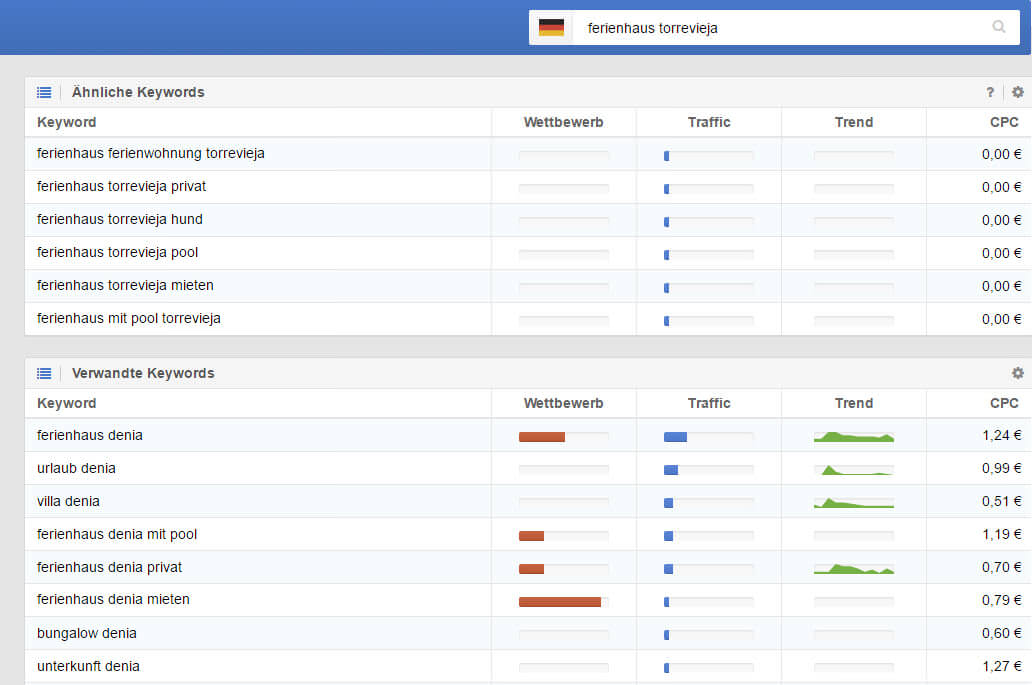This screenshot has width=1032, height=685.
Task: Sort Ähnliche Keywords by Traffic column
Action: (x=709, y=122)
